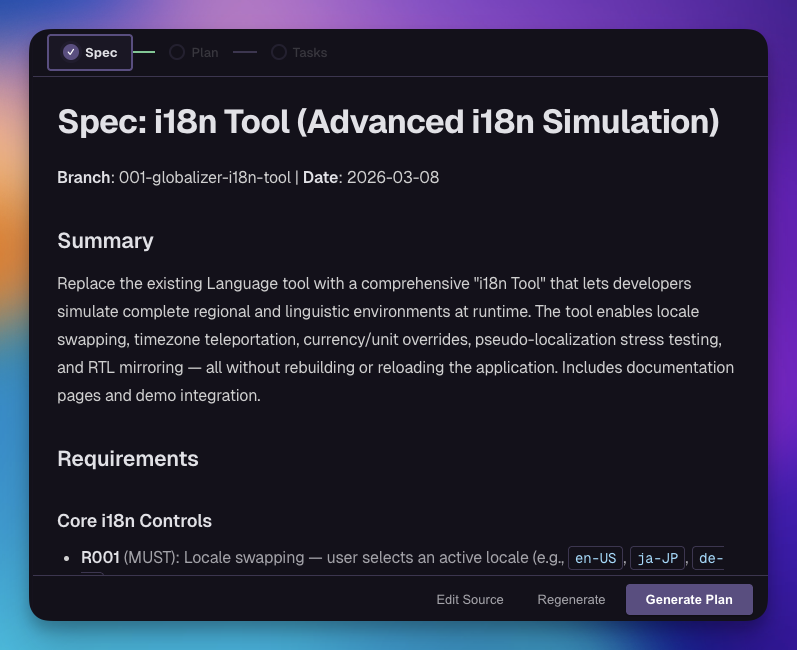Go to the Tasks step
The image size is (797, 650).
(x=299, y=52)
